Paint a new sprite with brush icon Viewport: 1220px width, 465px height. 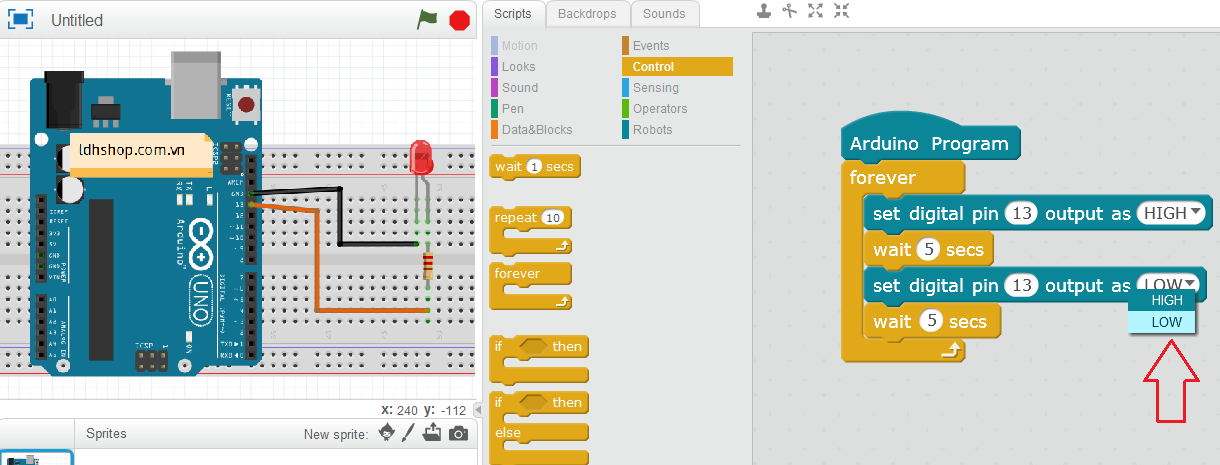pos(408,433)
